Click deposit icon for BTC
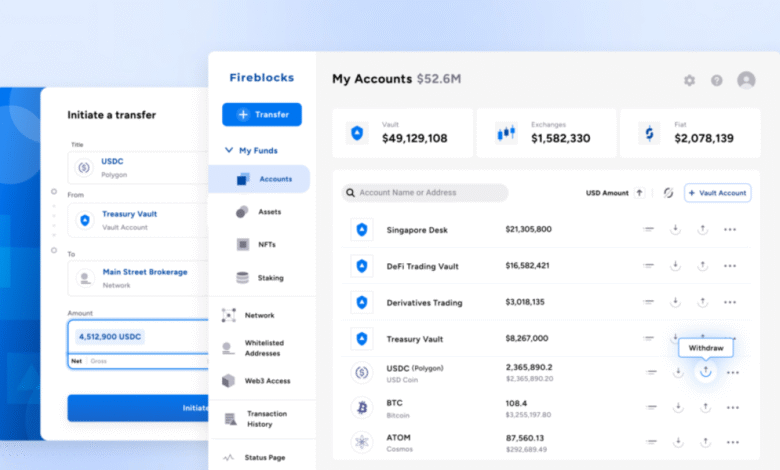The height and width of the screenshot is (470, 780). (678, 407)
